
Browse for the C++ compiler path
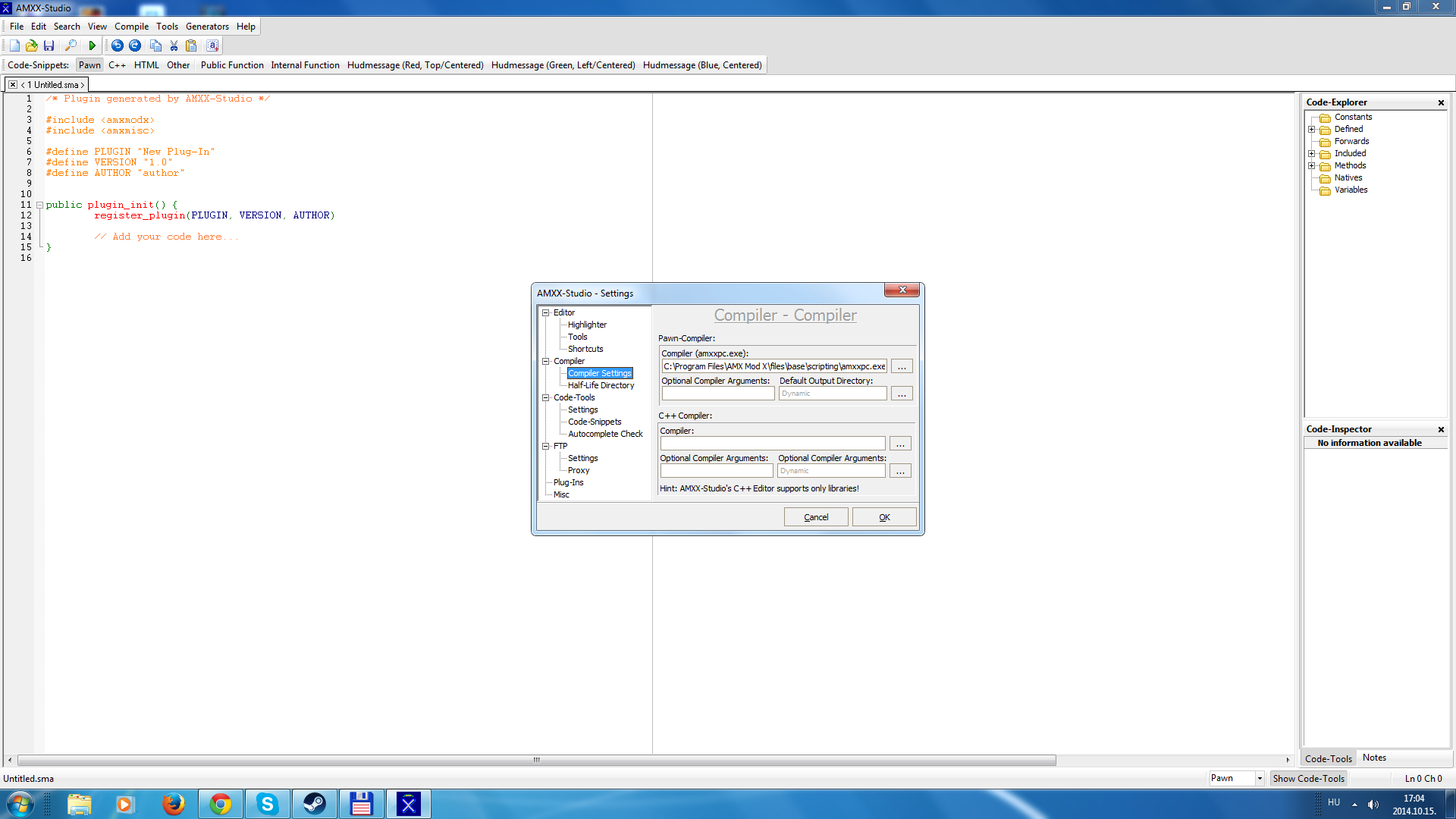click(x=900, y=444)
